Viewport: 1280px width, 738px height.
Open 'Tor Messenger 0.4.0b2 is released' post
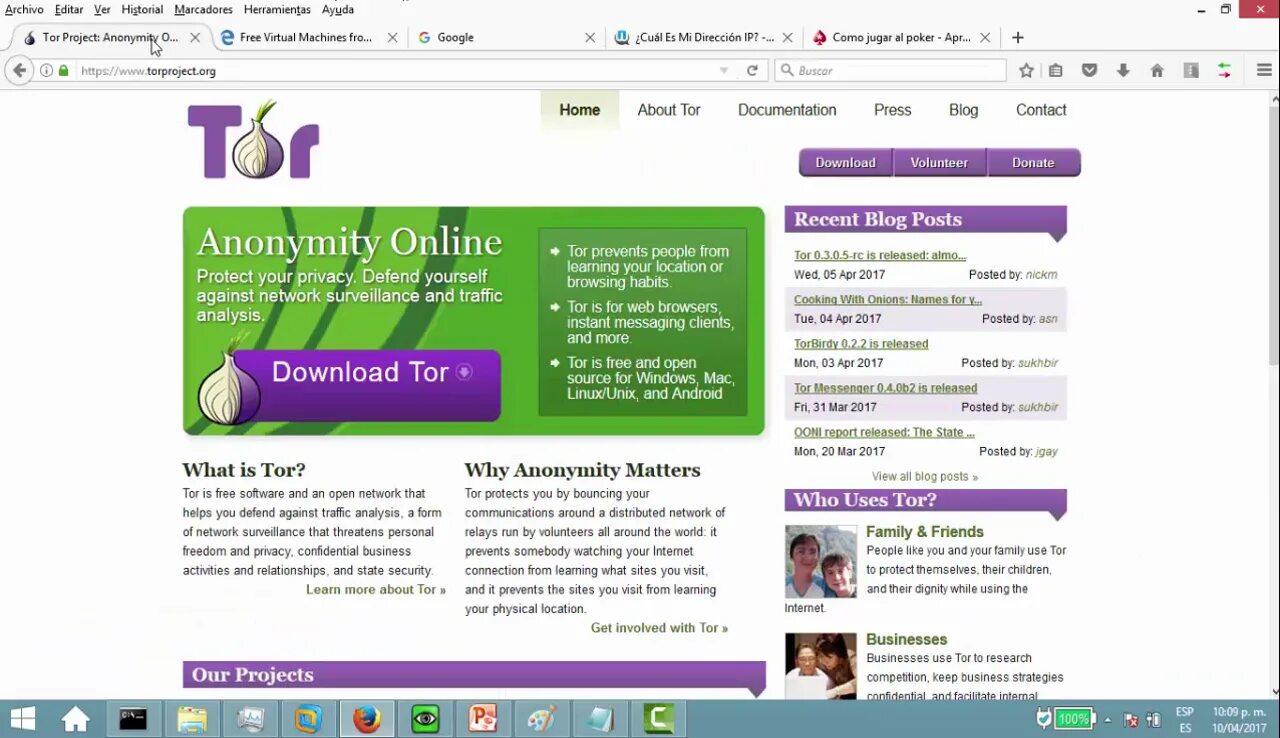coord(885,388)
